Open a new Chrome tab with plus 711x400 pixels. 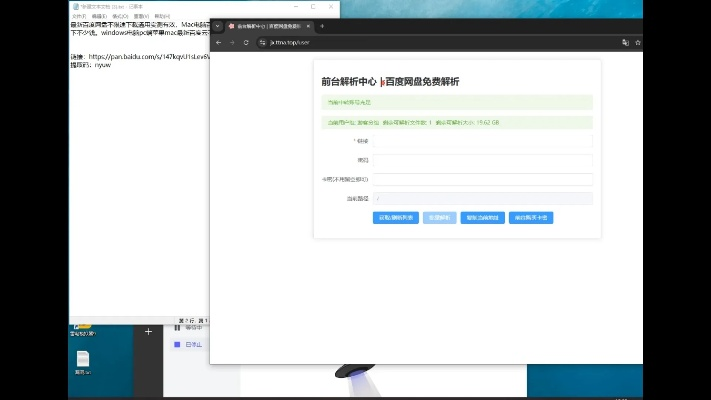(322, 26)
